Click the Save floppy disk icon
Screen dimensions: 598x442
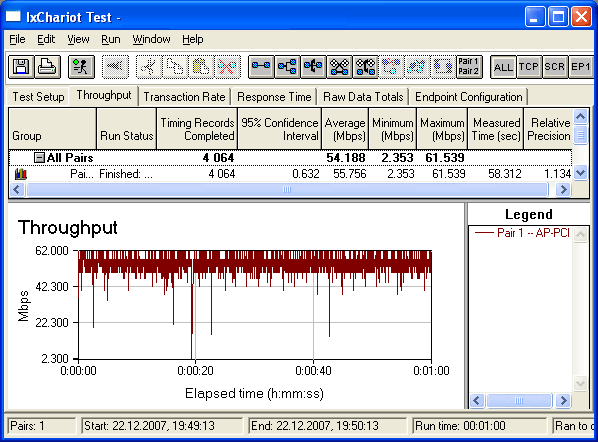pos(21,67)
